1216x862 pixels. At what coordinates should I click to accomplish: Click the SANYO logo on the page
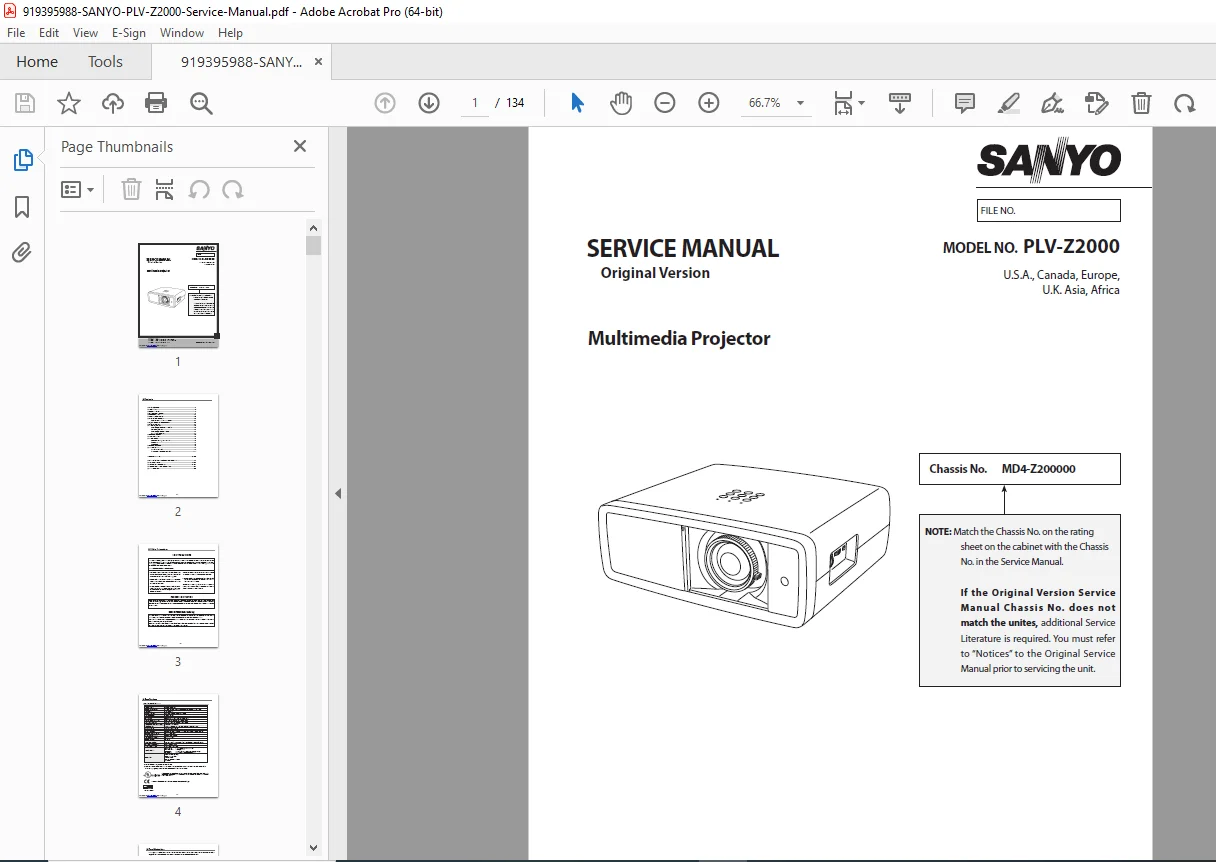pos(1049,160)
